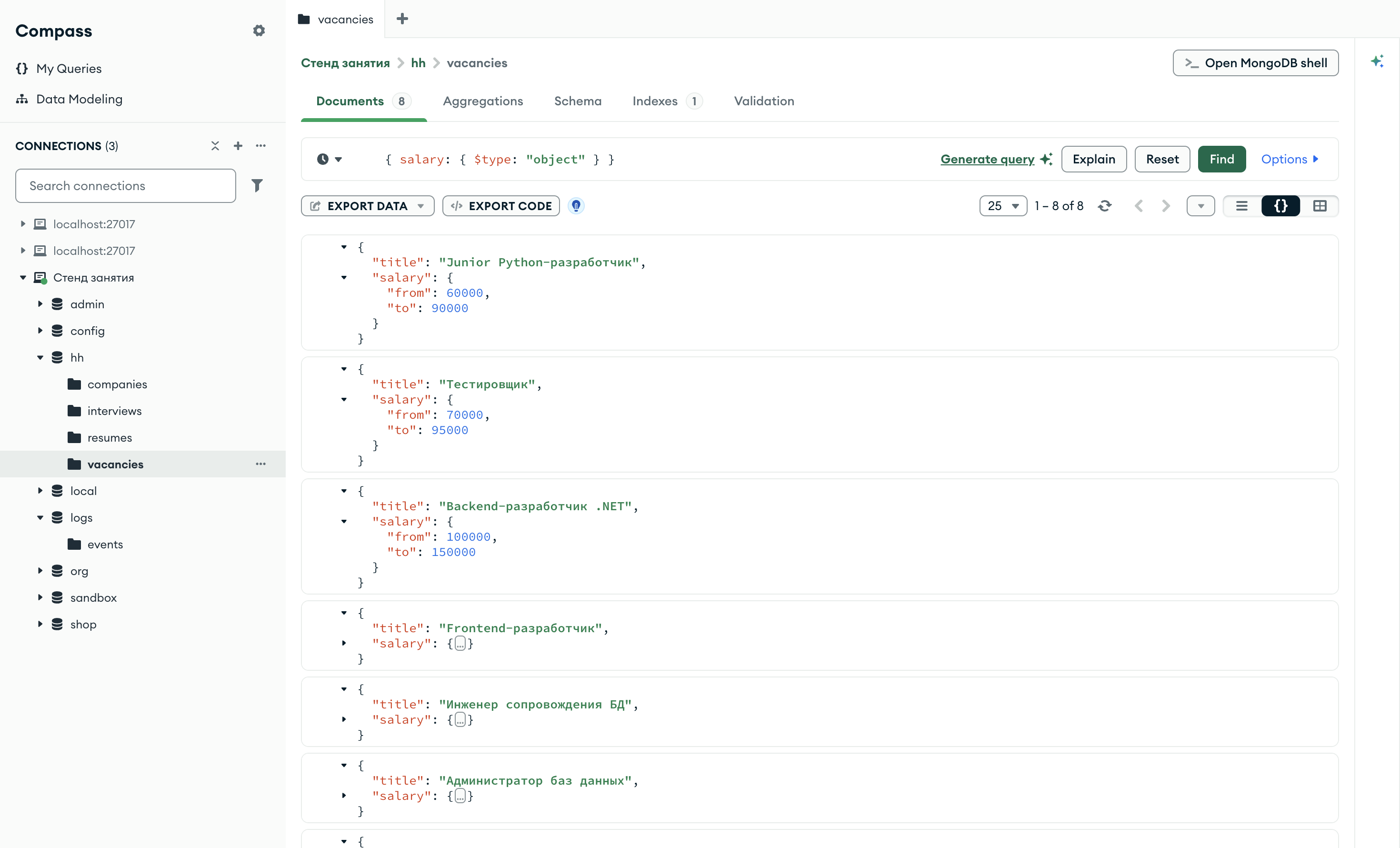
Task: Add new connection plus icon
Action: point(238,146)
